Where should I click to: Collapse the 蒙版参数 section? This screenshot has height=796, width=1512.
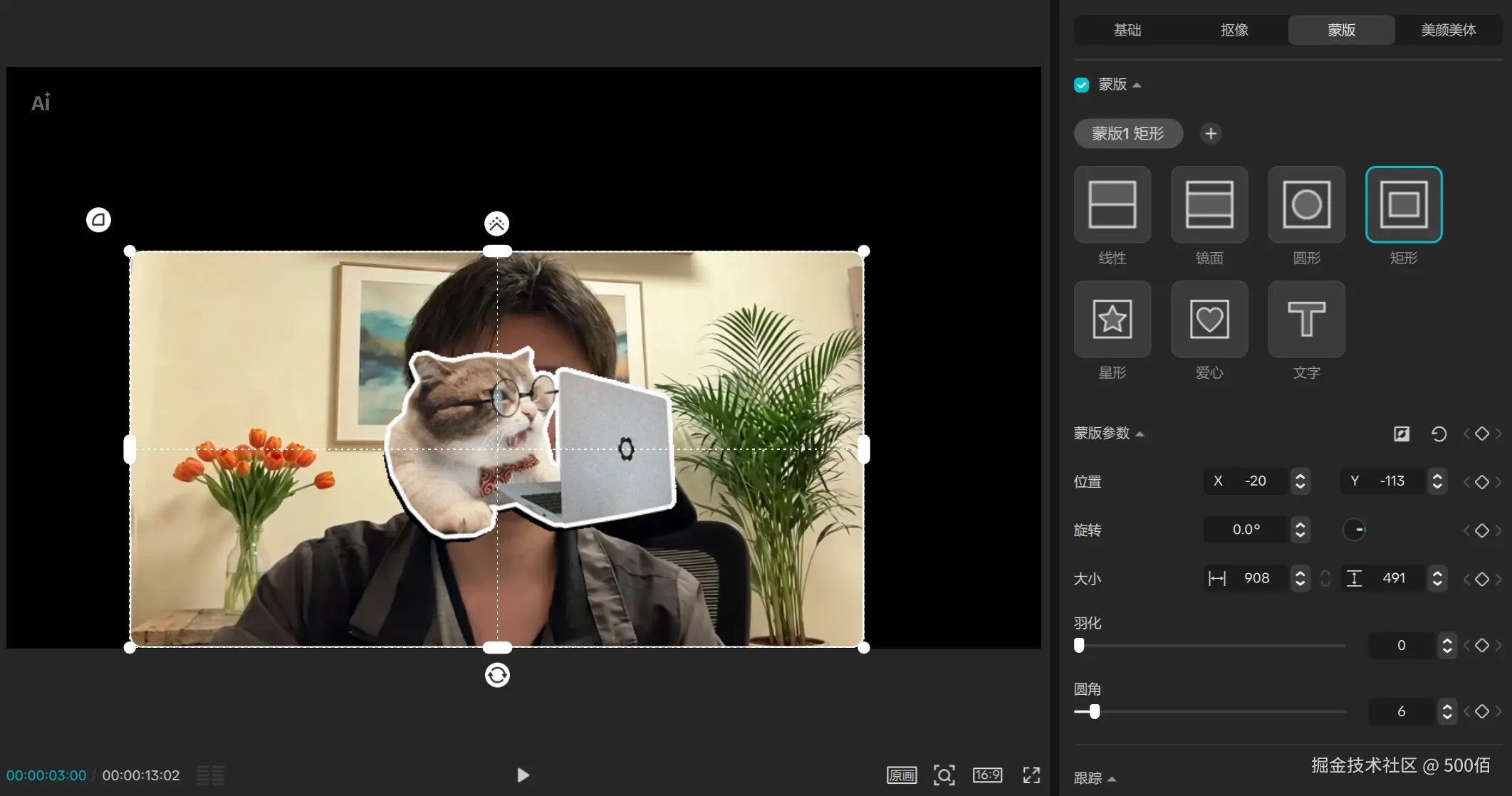coord(1140,434)
